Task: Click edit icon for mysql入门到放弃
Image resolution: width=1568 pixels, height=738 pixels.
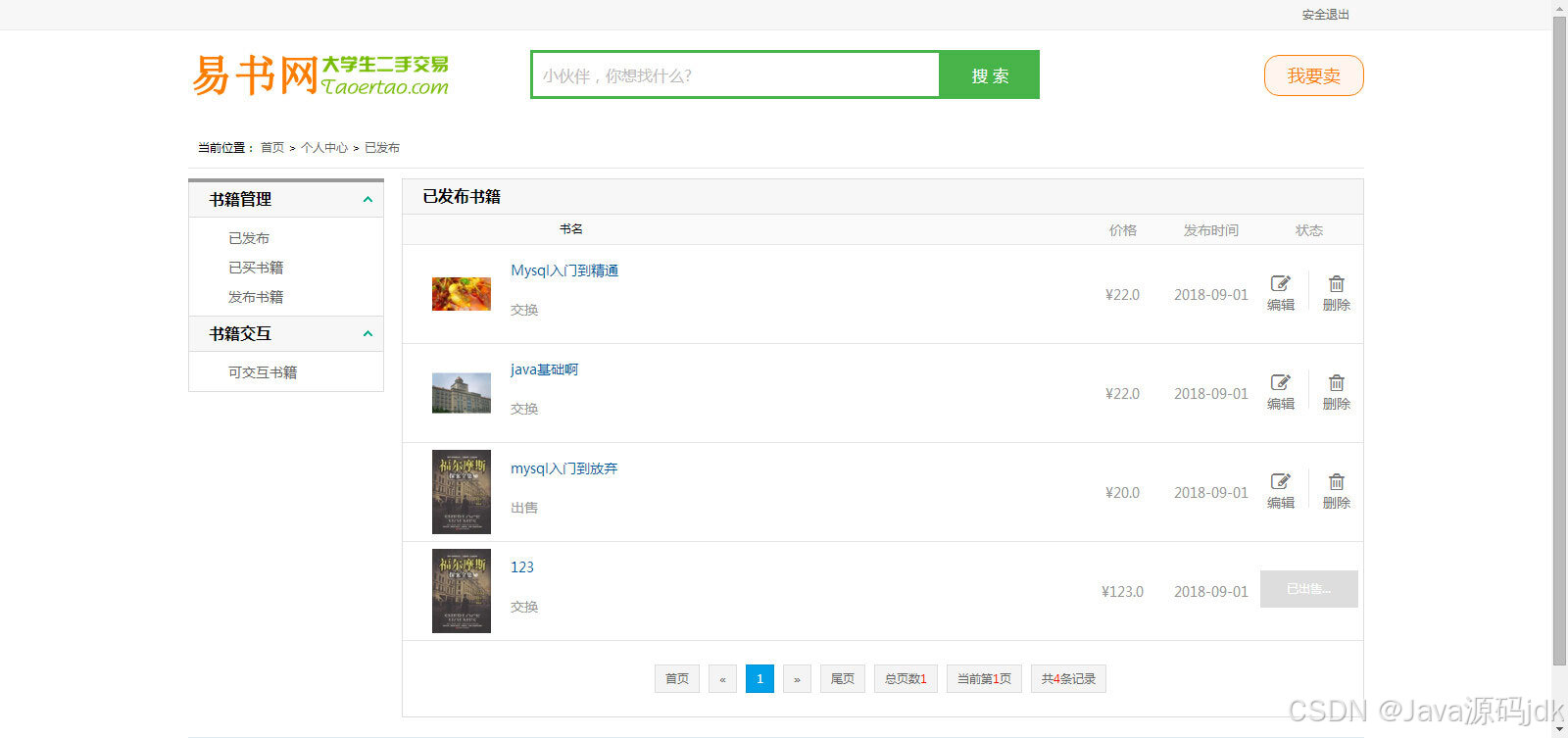Action: pyautogui.click(x=1280, y=481)
